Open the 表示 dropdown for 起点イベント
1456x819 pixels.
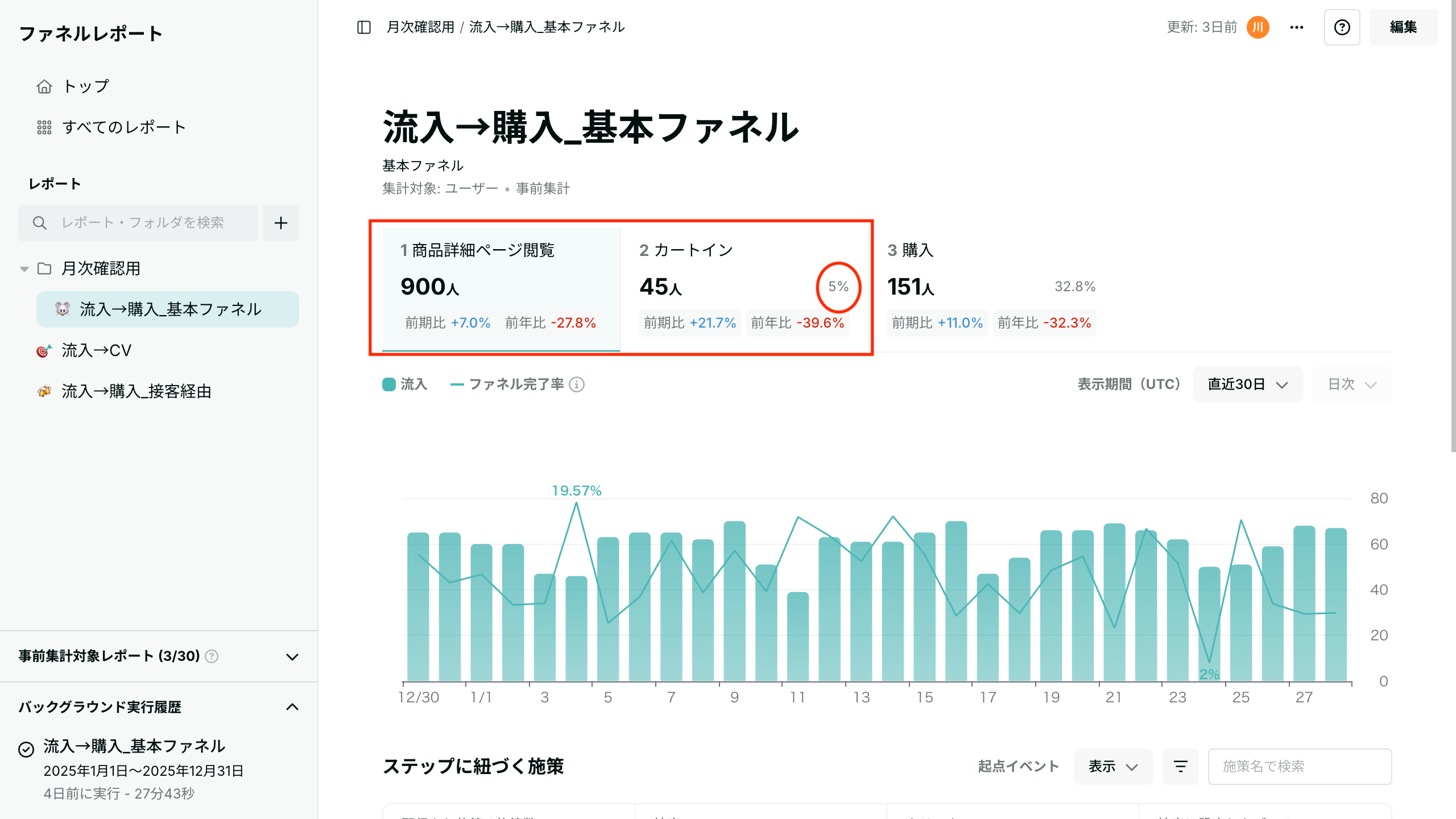click(x=1112, y=767)
